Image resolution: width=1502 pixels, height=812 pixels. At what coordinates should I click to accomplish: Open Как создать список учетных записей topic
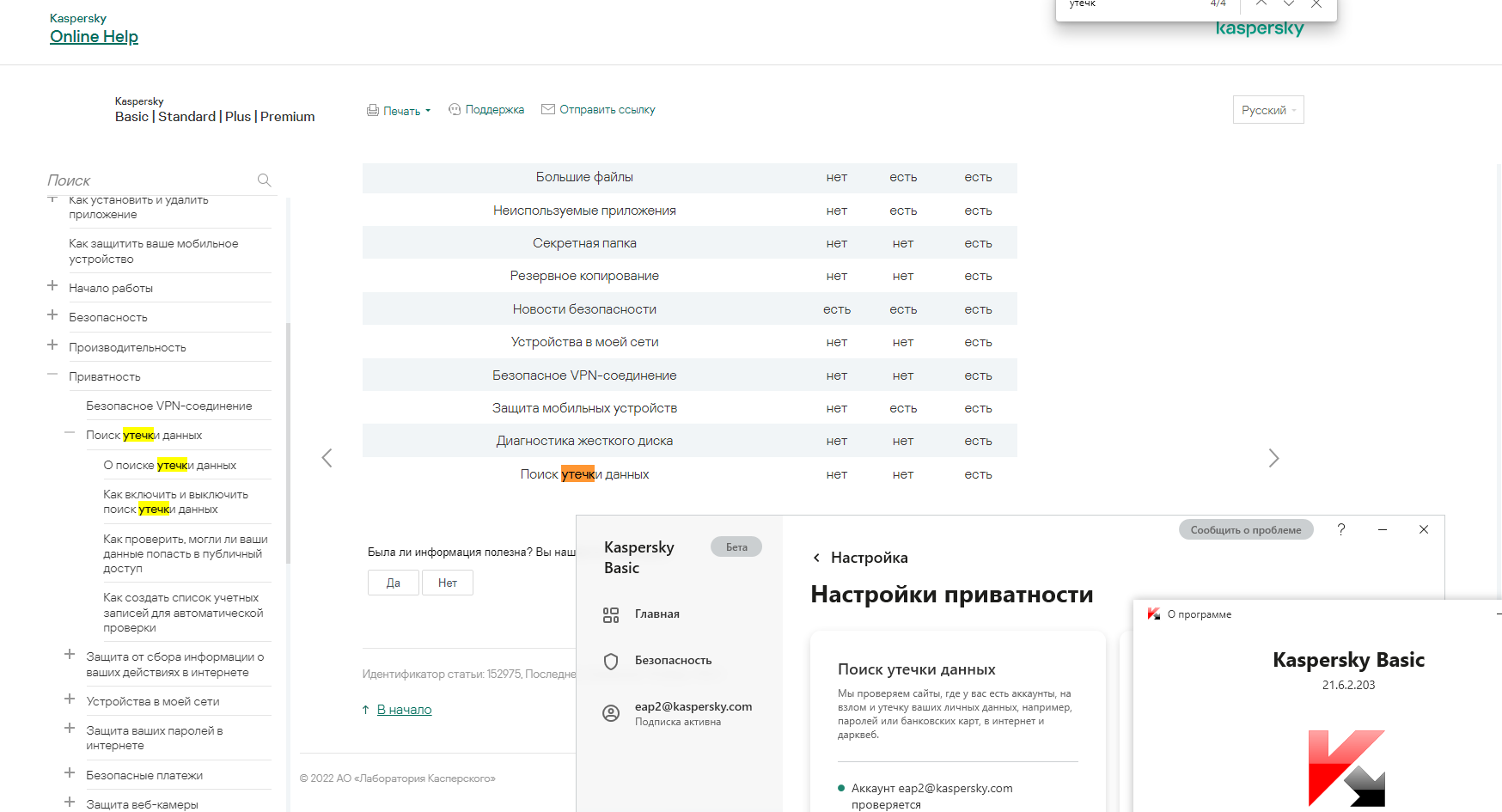click(183, 613)
